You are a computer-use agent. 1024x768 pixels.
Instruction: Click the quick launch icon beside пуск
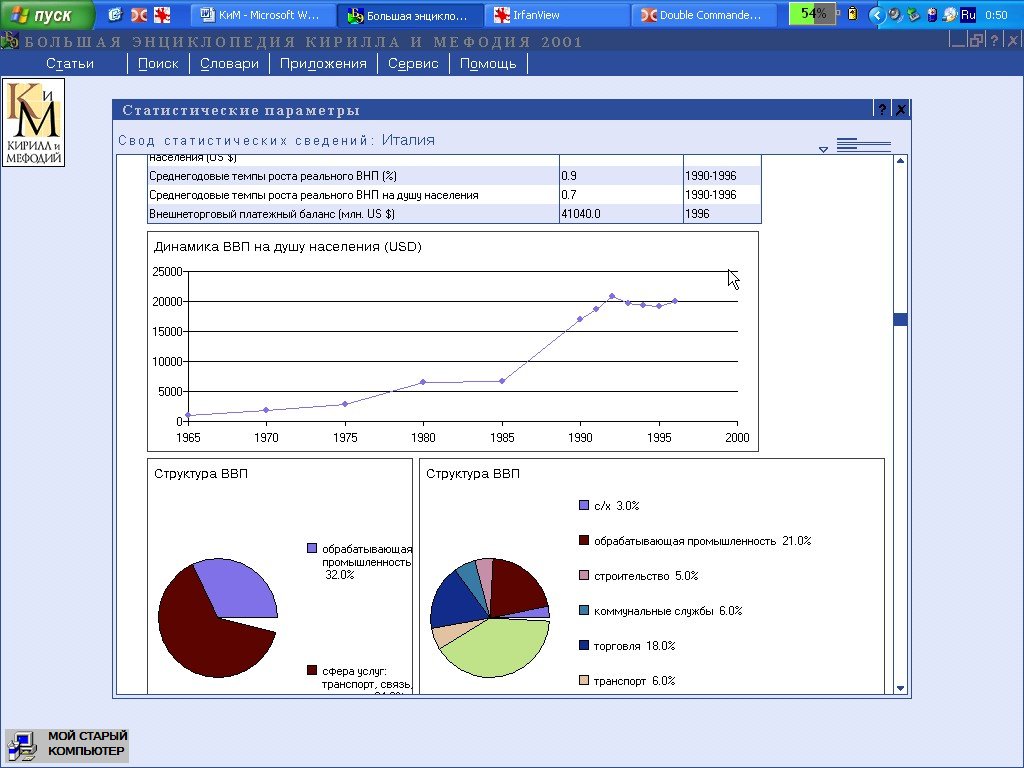pyautogui.click(x=116, y=15)
